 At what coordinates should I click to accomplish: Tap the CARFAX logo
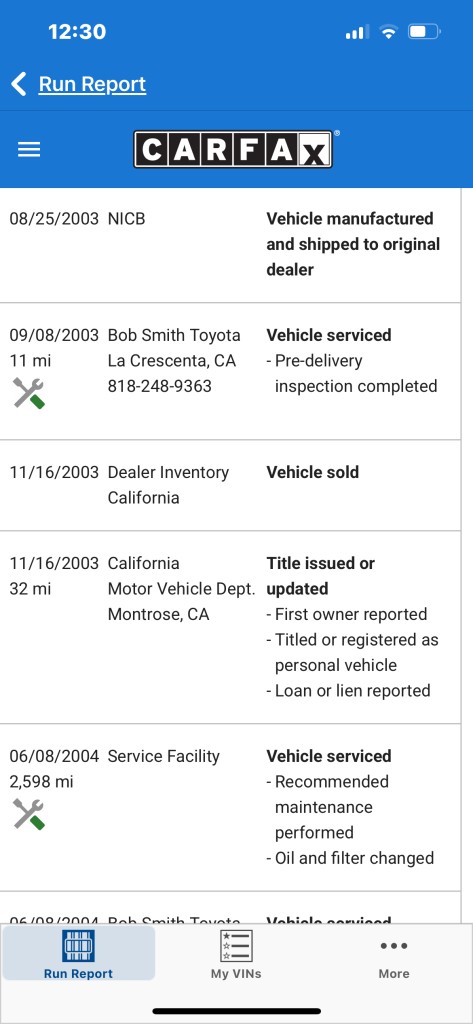(233, 150)
